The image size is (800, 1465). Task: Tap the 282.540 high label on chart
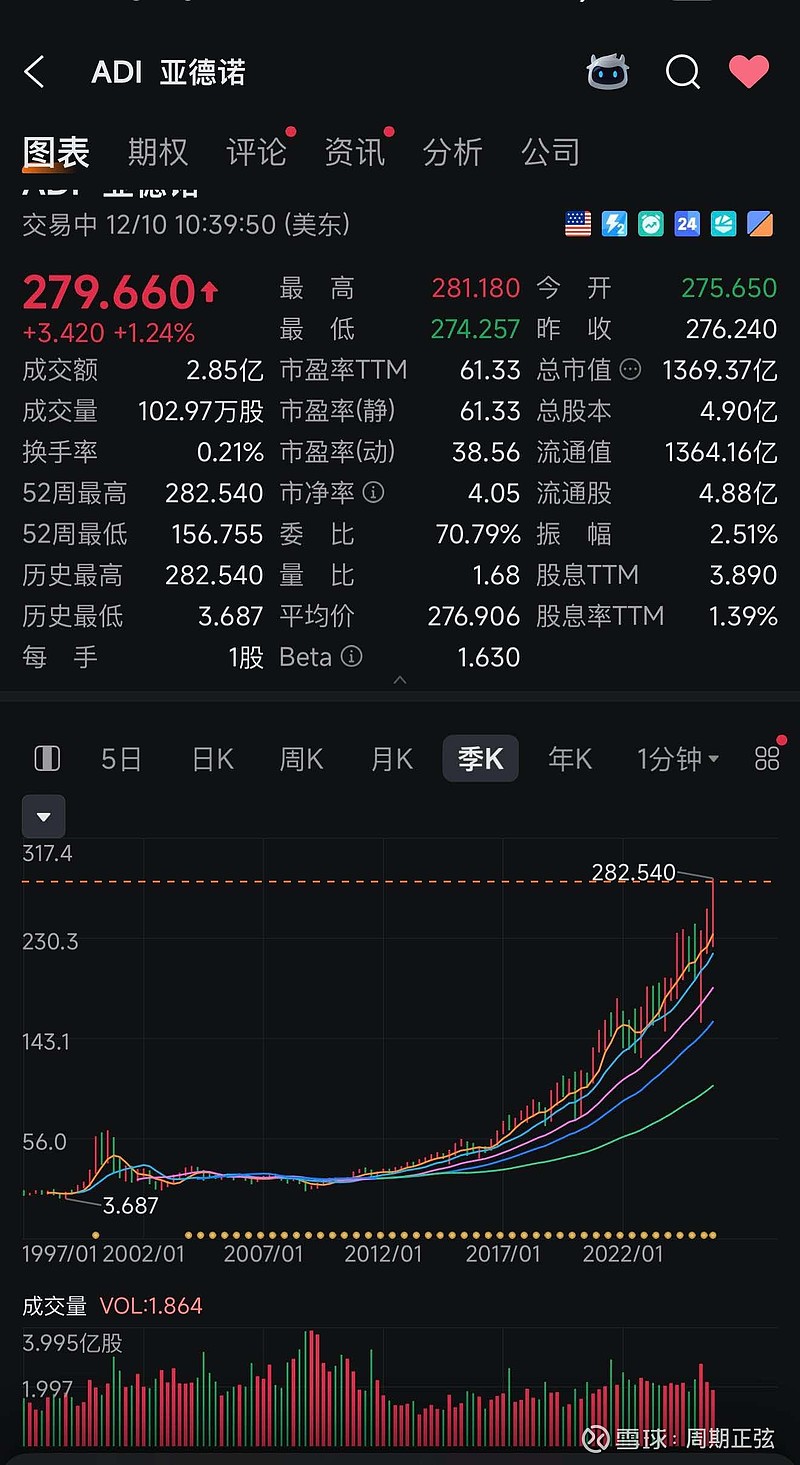(x=633, y=873)
